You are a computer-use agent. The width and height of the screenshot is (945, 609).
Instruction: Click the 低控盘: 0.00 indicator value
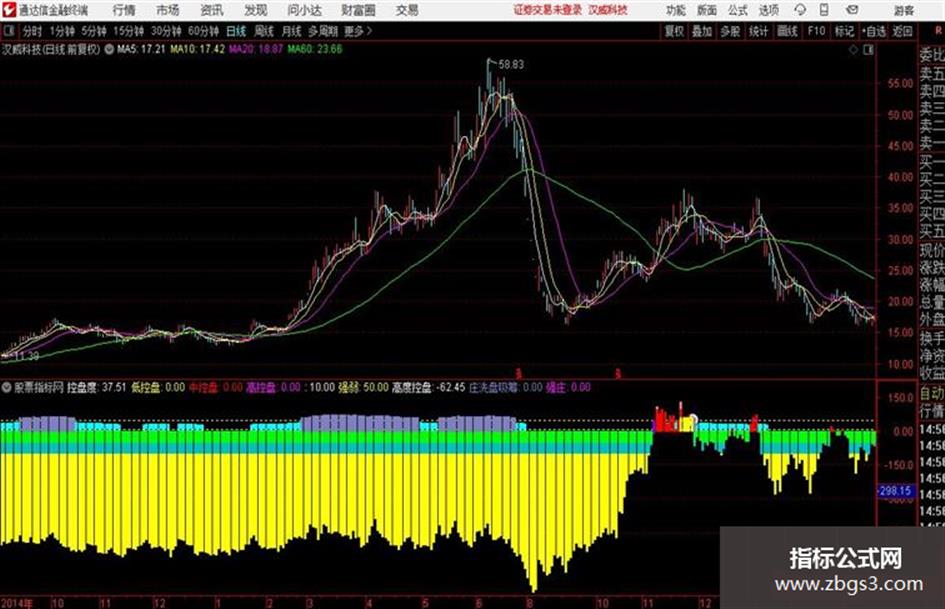(x=158, y=388)
